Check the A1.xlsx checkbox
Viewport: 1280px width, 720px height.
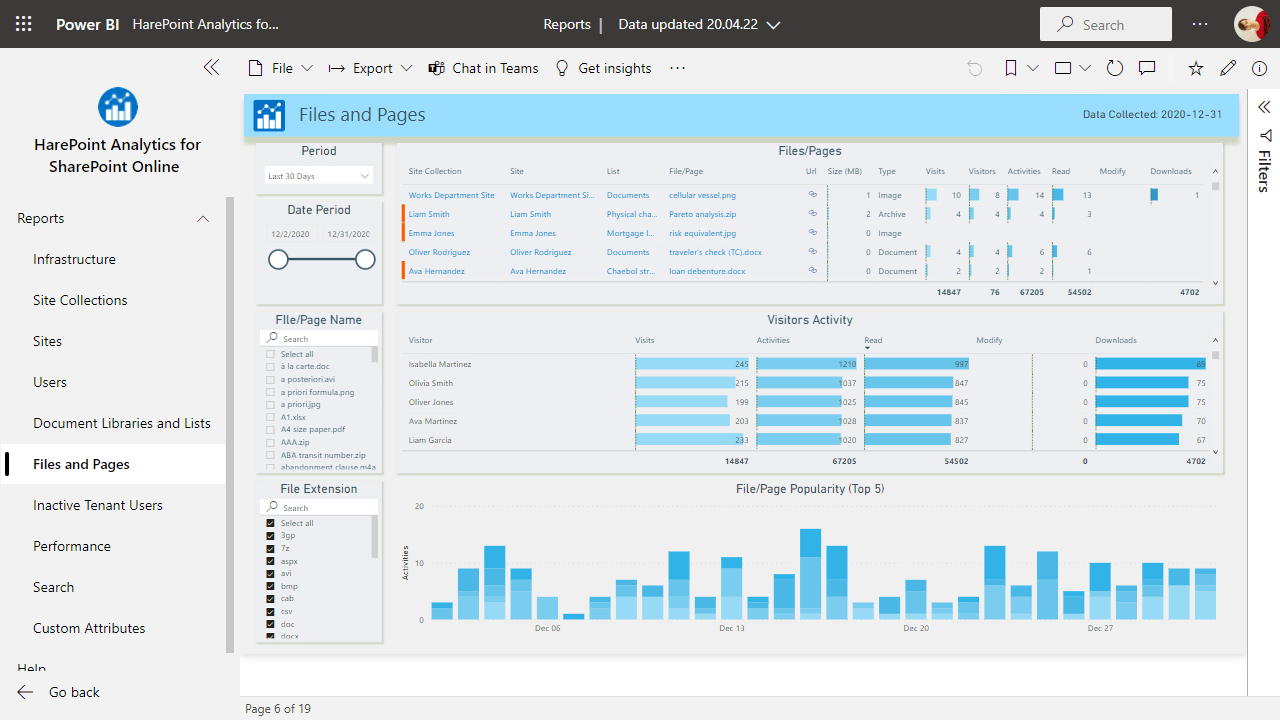tap(270, 417)
